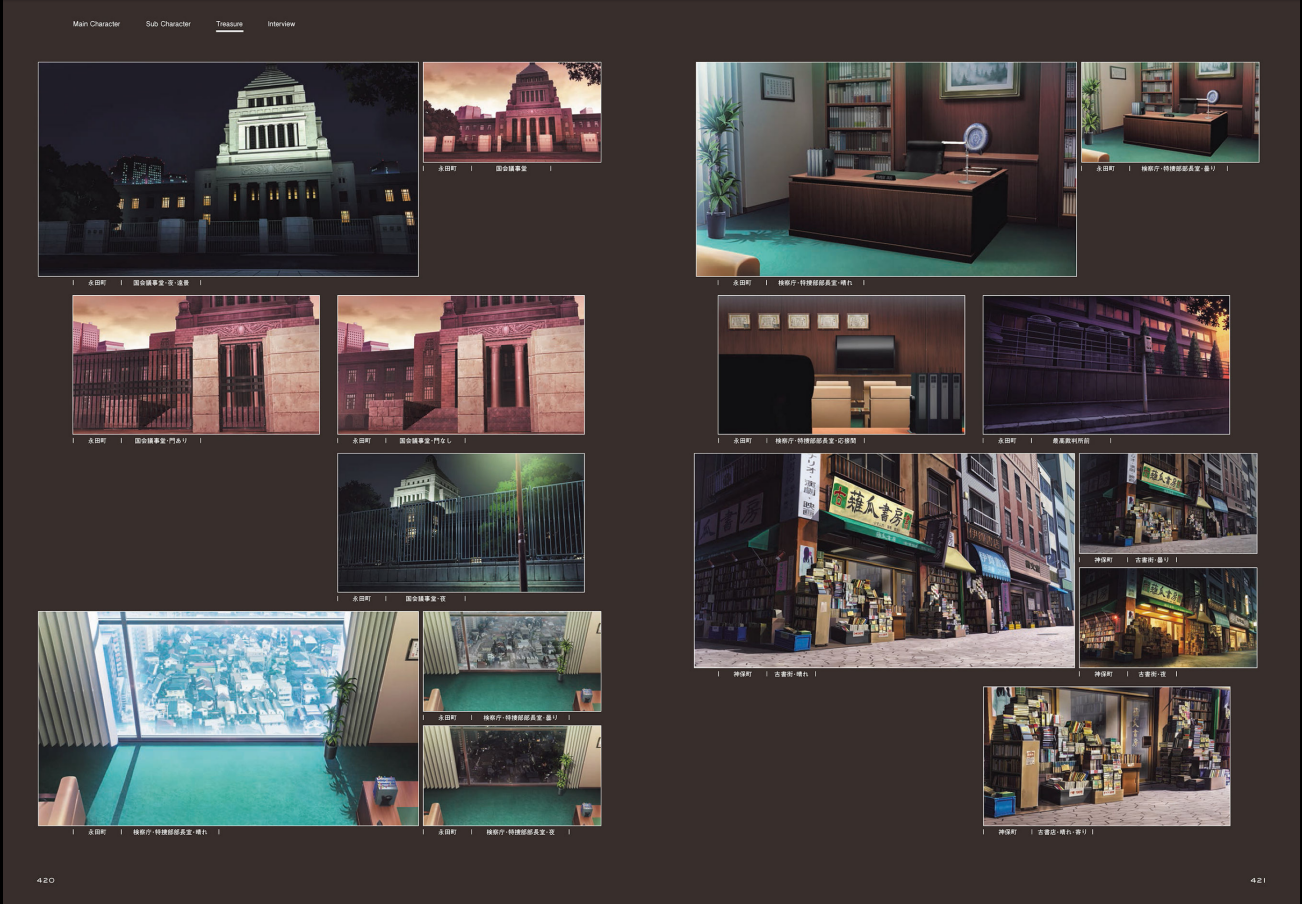Click caption '古書街・曇り'

[1153, 560]
